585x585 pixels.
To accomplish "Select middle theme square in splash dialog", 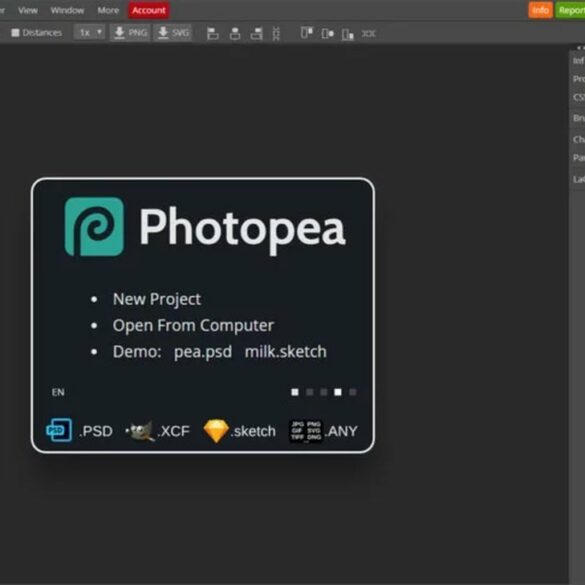I will click(324, 392).
